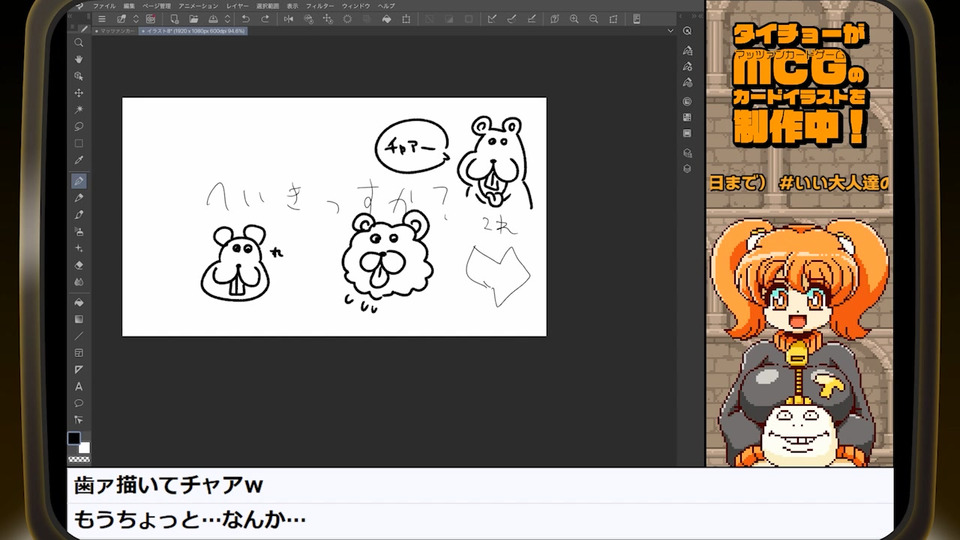
Task: Activate the Text tool
Action: click(79, 386)
